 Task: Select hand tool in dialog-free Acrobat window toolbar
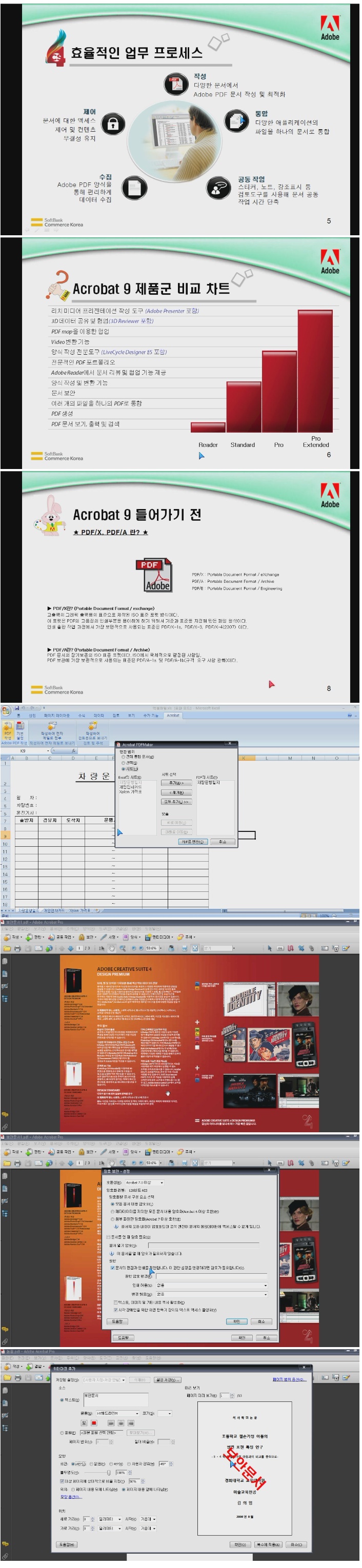(x=112, y=948)
